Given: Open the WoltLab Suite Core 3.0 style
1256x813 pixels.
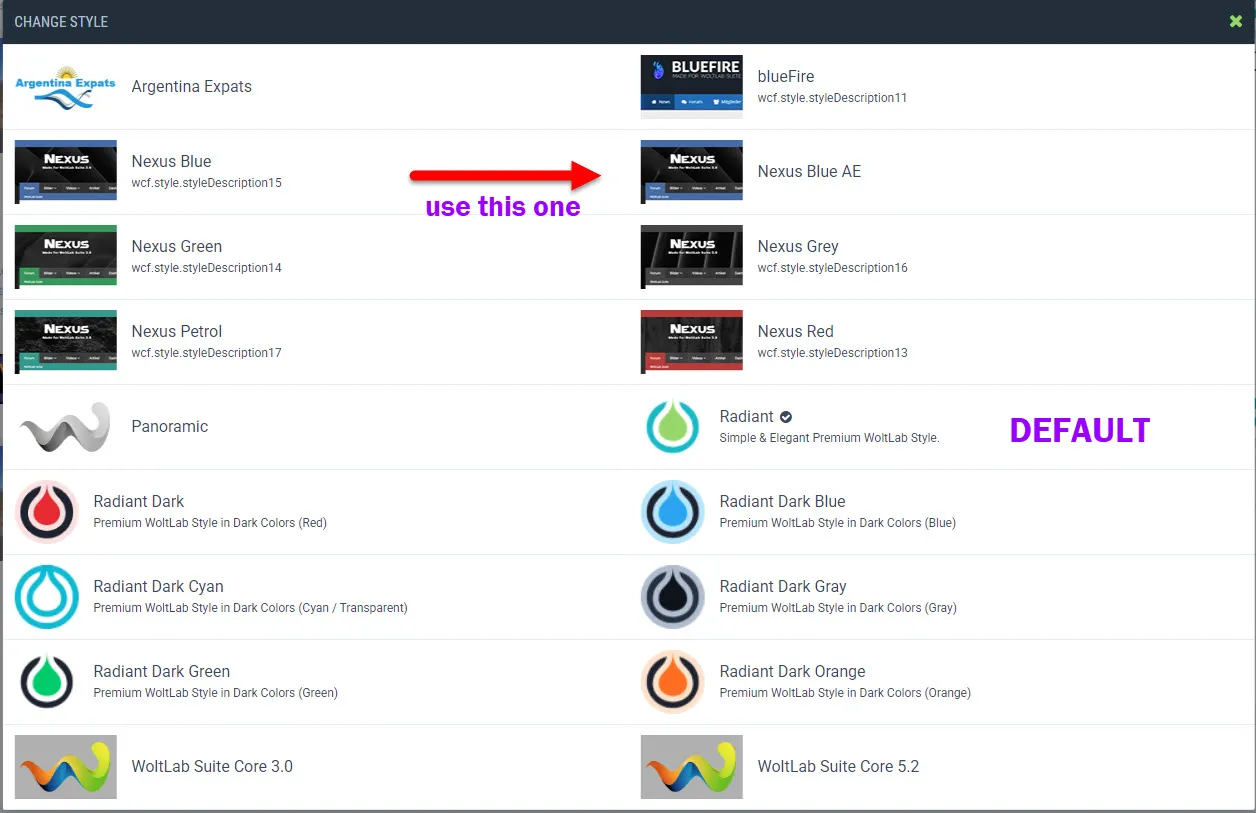Looking at the screenshot, I should coord(212,766).
